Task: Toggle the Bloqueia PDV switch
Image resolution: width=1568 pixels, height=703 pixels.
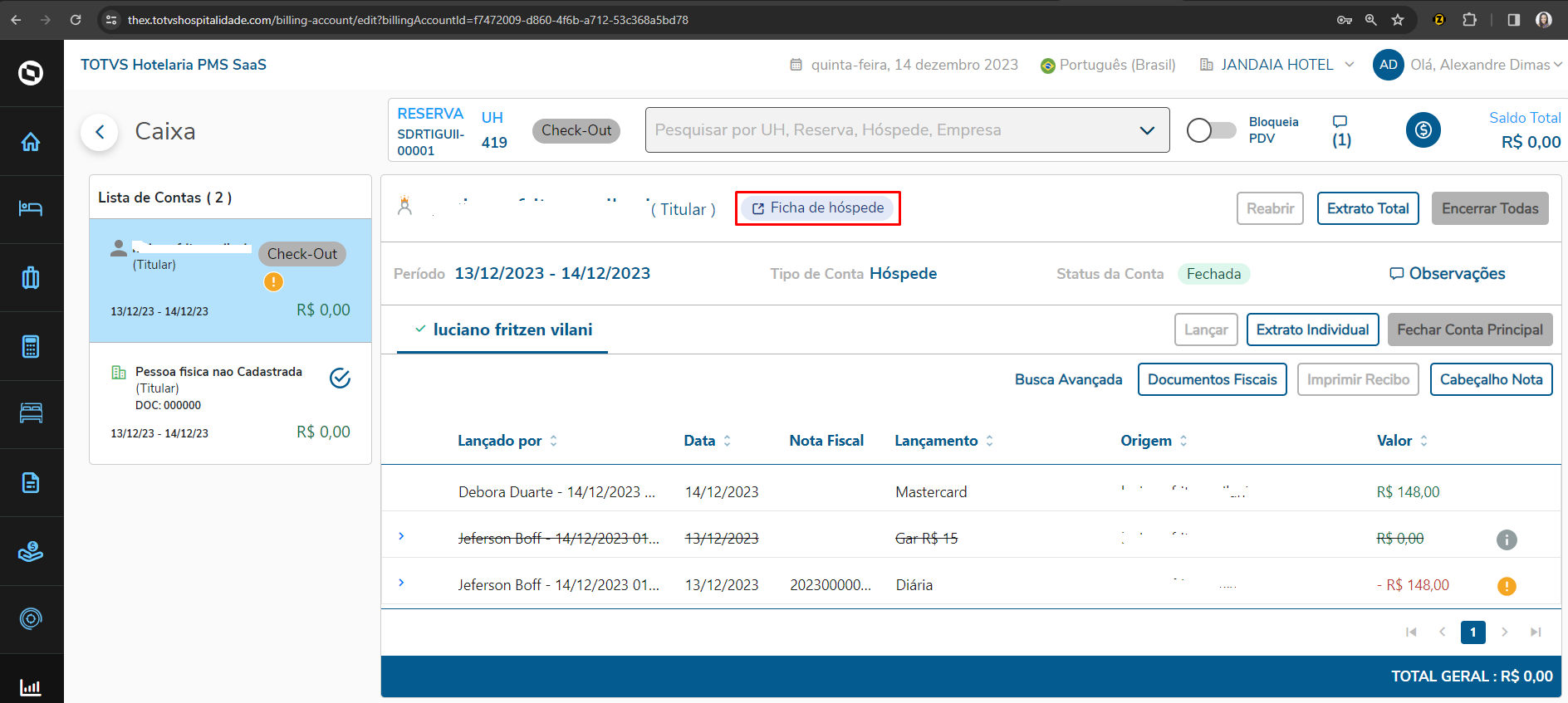Action: (1211, 130)
